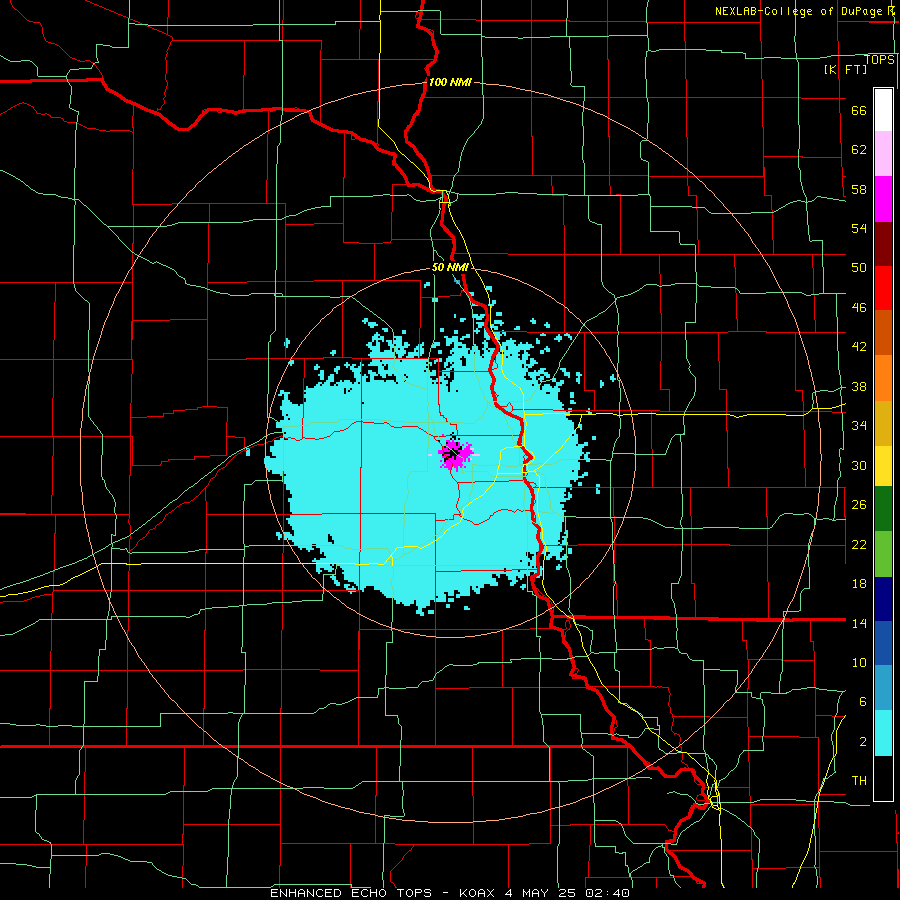Click the 'TOPS' legend title
Viewport: 900px width, 900px height.
(879, 60)
